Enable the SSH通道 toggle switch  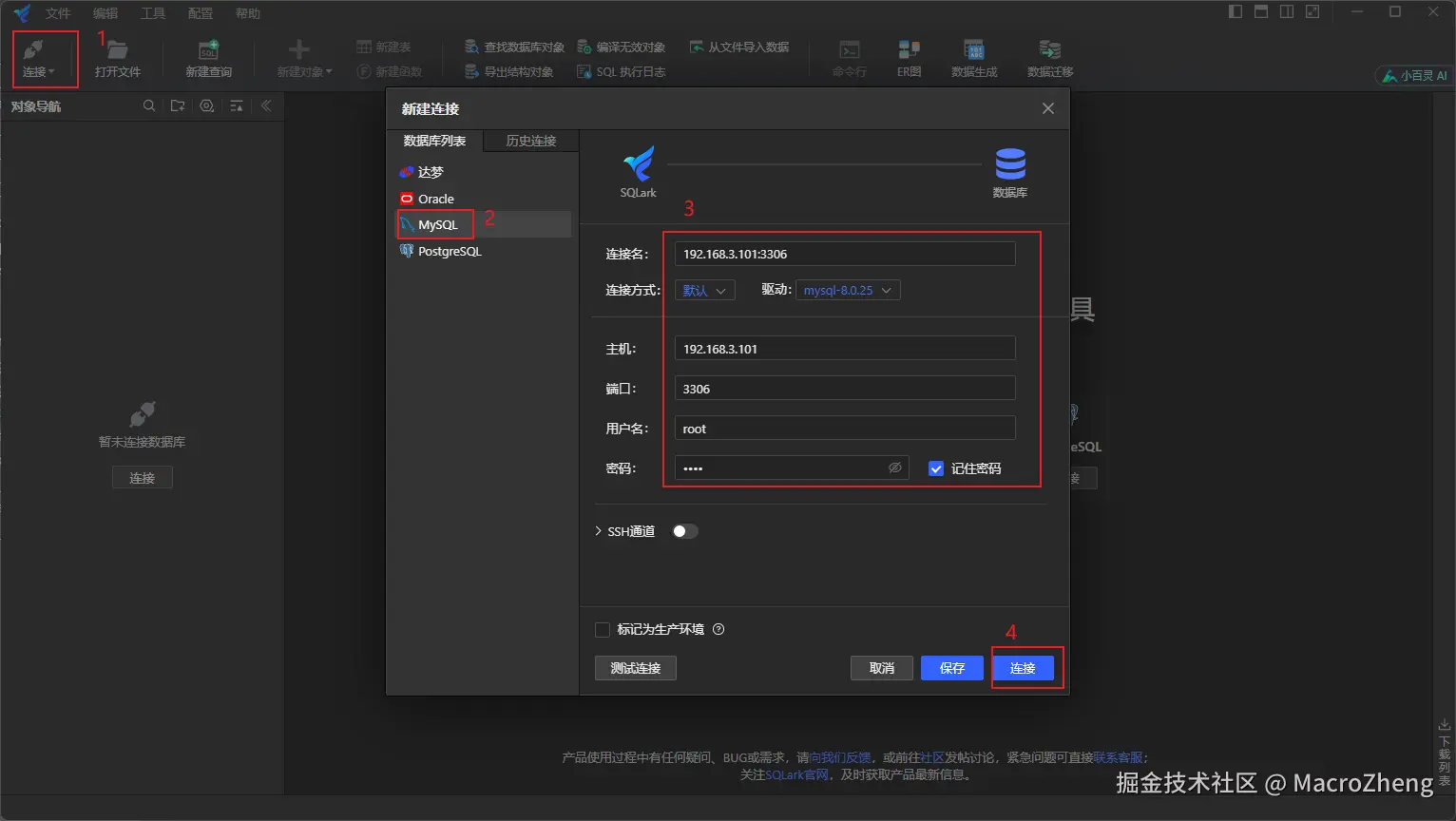tap(684, 531)
